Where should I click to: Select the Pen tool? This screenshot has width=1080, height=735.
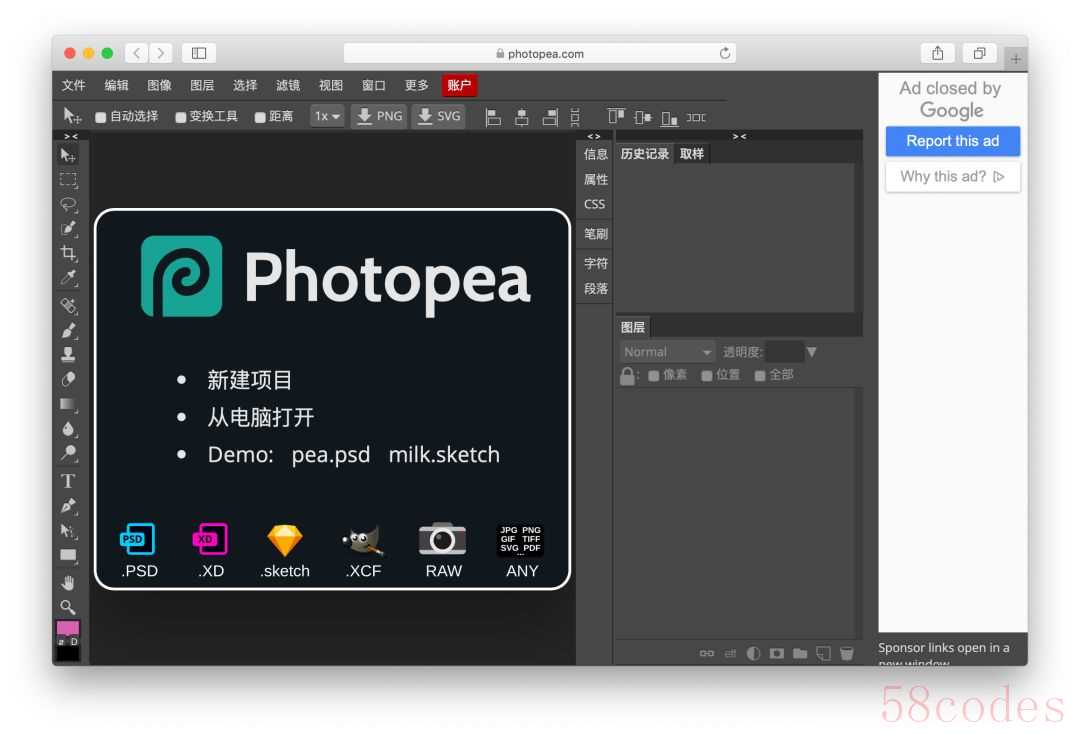coord(68,506)
